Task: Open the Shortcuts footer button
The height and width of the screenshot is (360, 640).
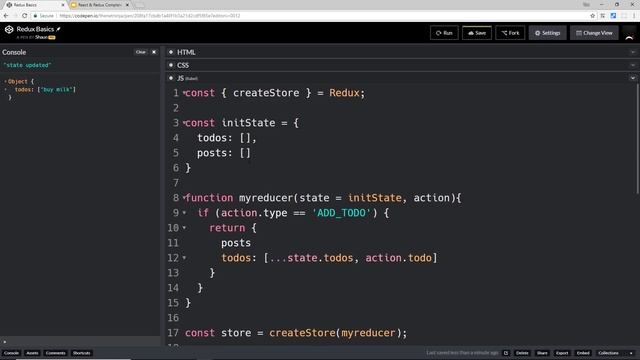Action: click(x=81, y=353)
